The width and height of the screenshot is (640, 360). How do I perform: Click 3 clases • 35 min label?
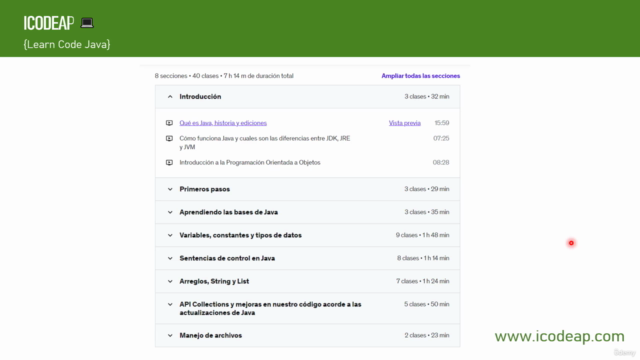427,212
